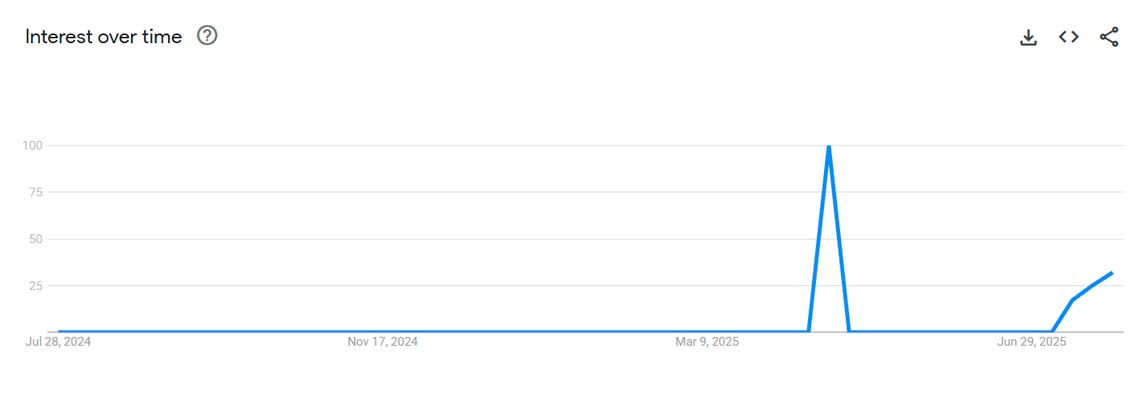Click the leftmost start of the blue line

pyautogui.click(x=59, y=332)
